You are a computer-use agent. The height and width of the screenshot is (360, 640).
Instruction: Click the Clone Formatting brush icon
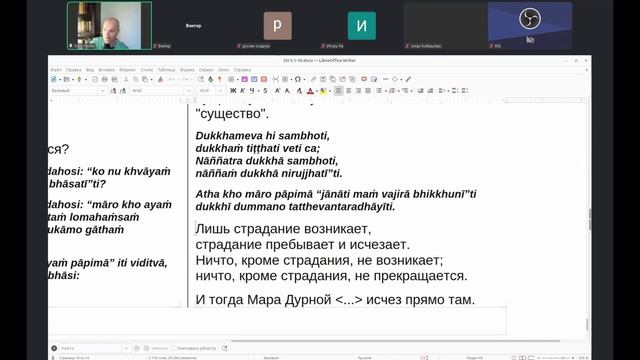(x=160, y=79)
